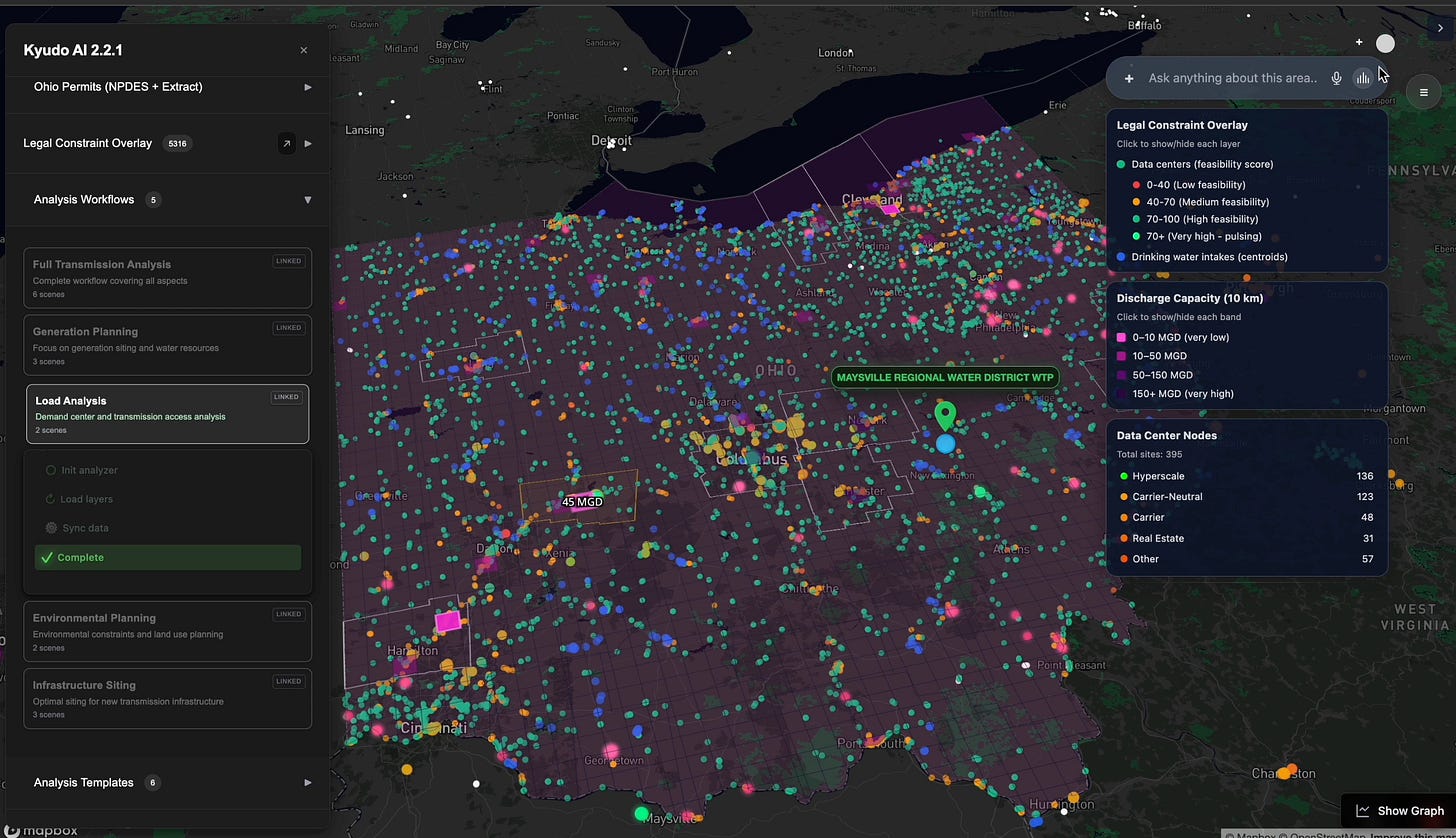
Task: Click the Complete status step
Action: (x=167, y=558)
